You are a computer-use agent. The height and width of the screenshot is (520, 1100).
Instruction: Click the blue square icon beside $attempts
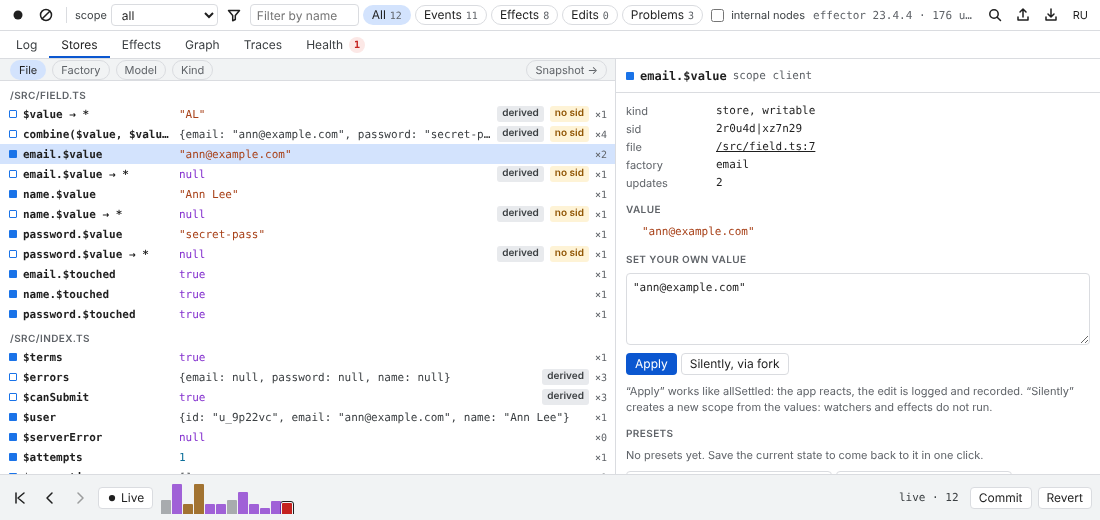(x=13, y=457)
